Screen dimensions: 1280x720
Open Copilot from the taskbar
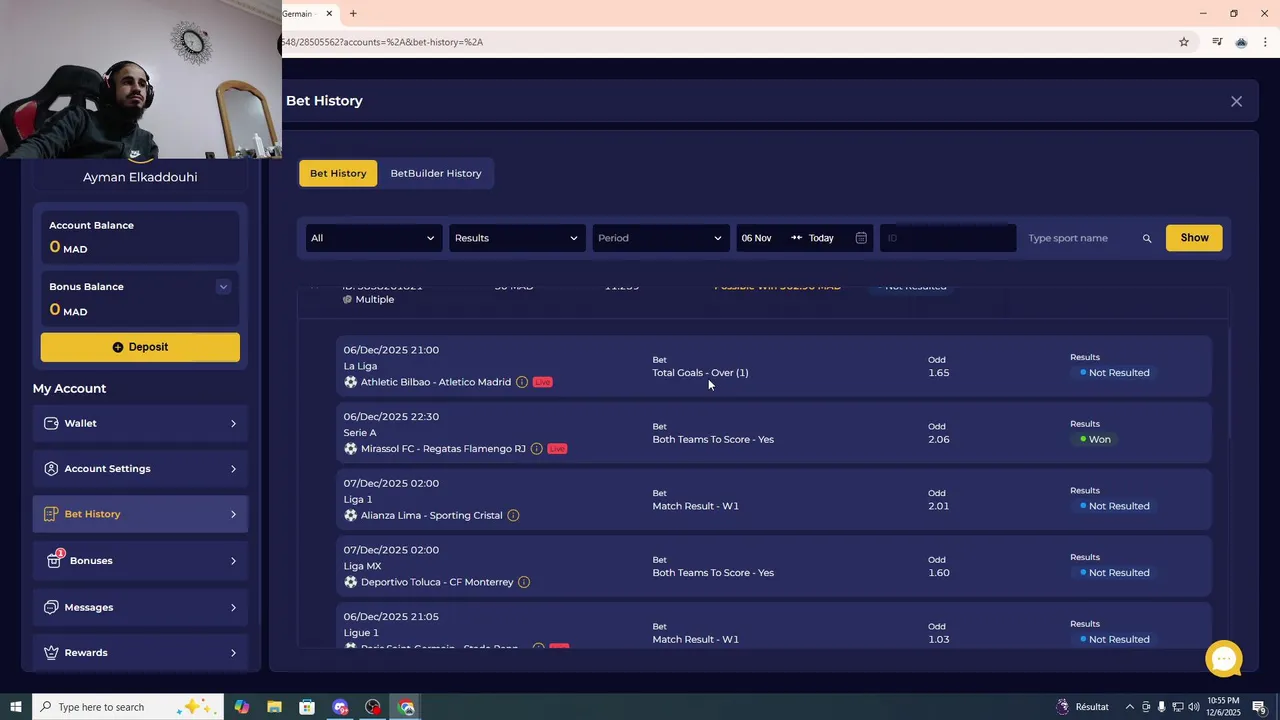241,707
